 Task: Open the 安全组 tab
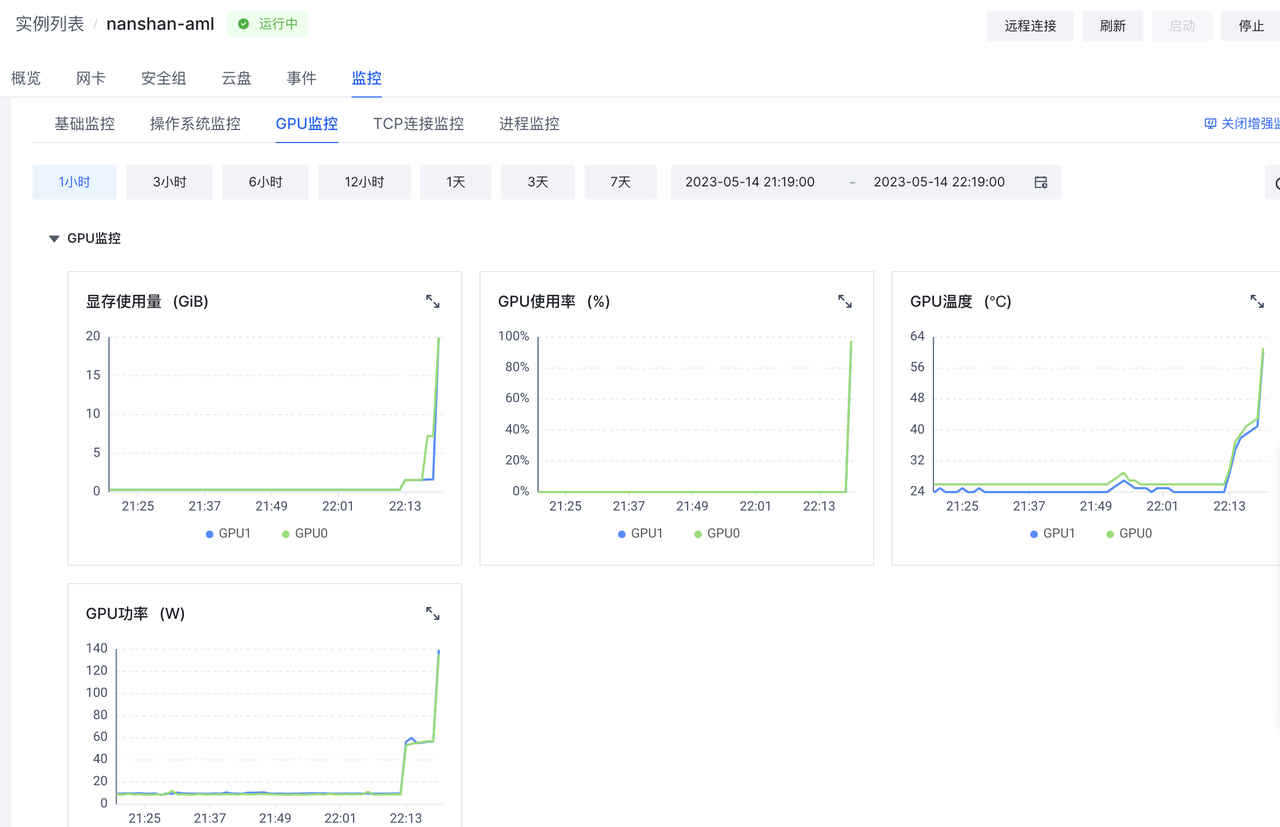pyautogui.click(x=161, y=78)
